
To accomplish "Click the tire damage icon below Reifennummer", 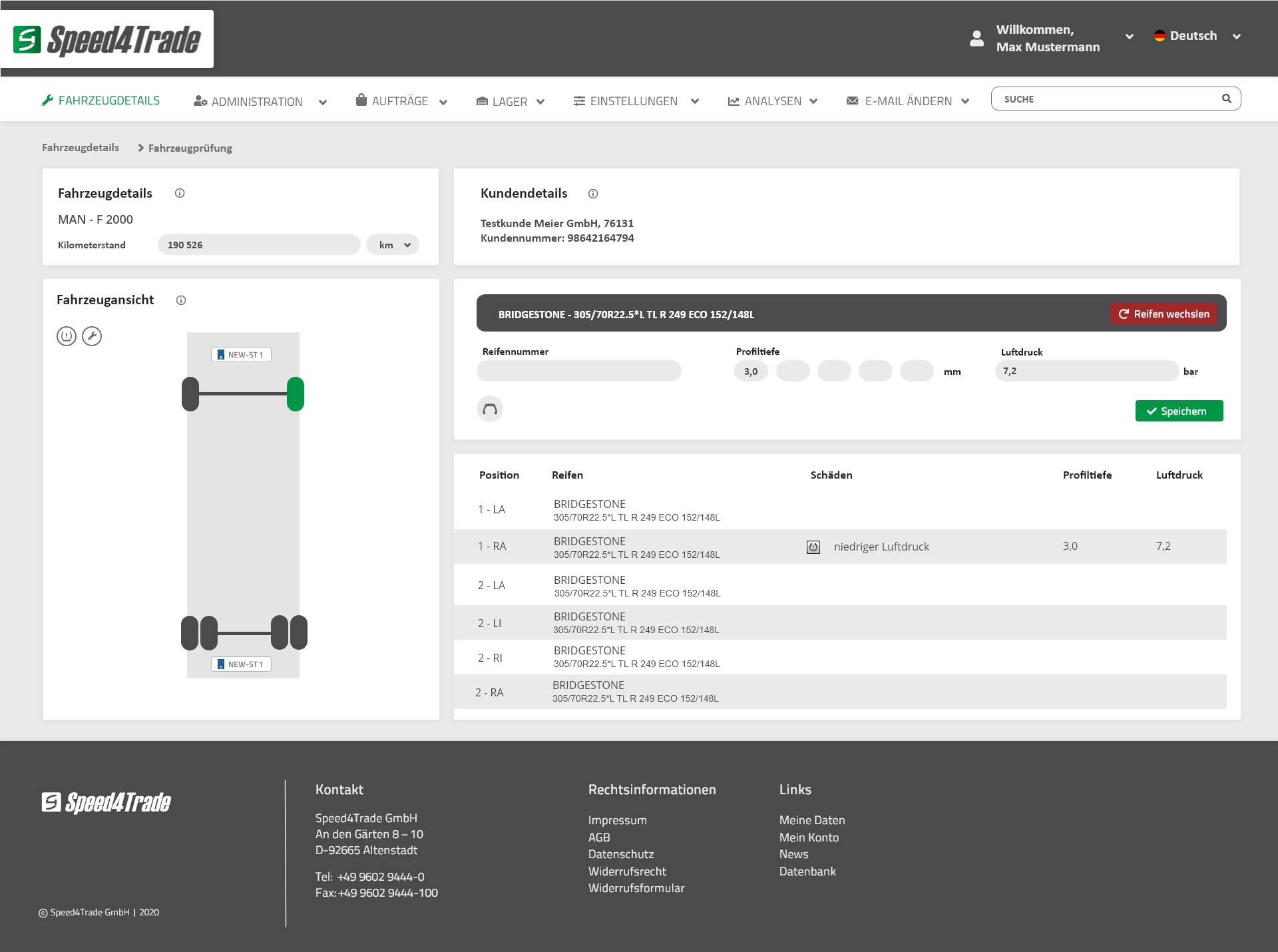I will click(490, 409).
